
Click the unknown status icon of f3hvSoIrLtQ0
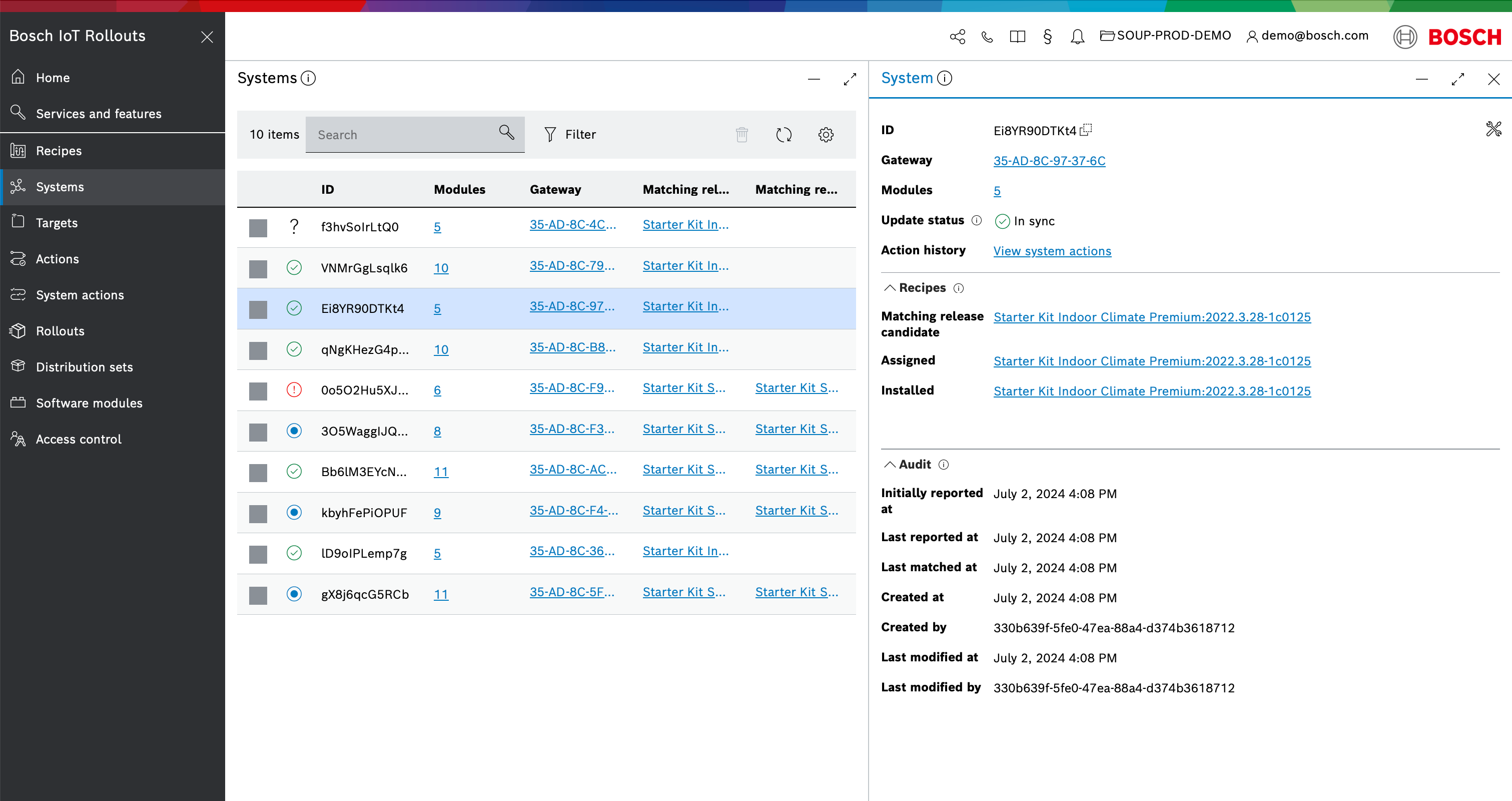pos(294,227)
